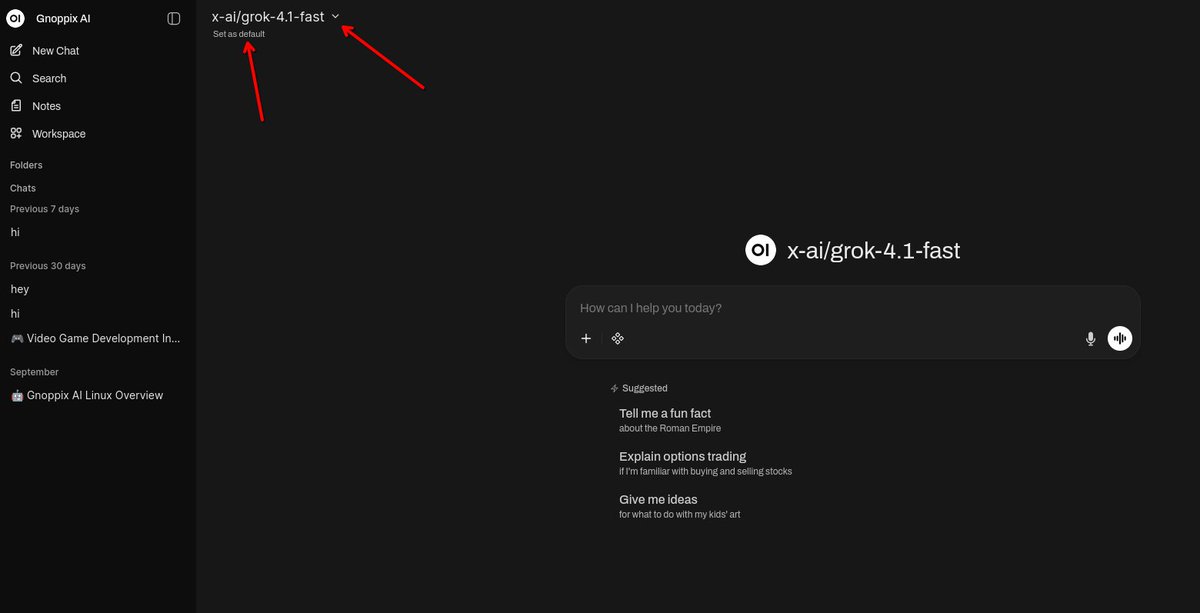Click the Workspace grid icon
This screenshot has height=613, width=1200.
coord(17,133)
